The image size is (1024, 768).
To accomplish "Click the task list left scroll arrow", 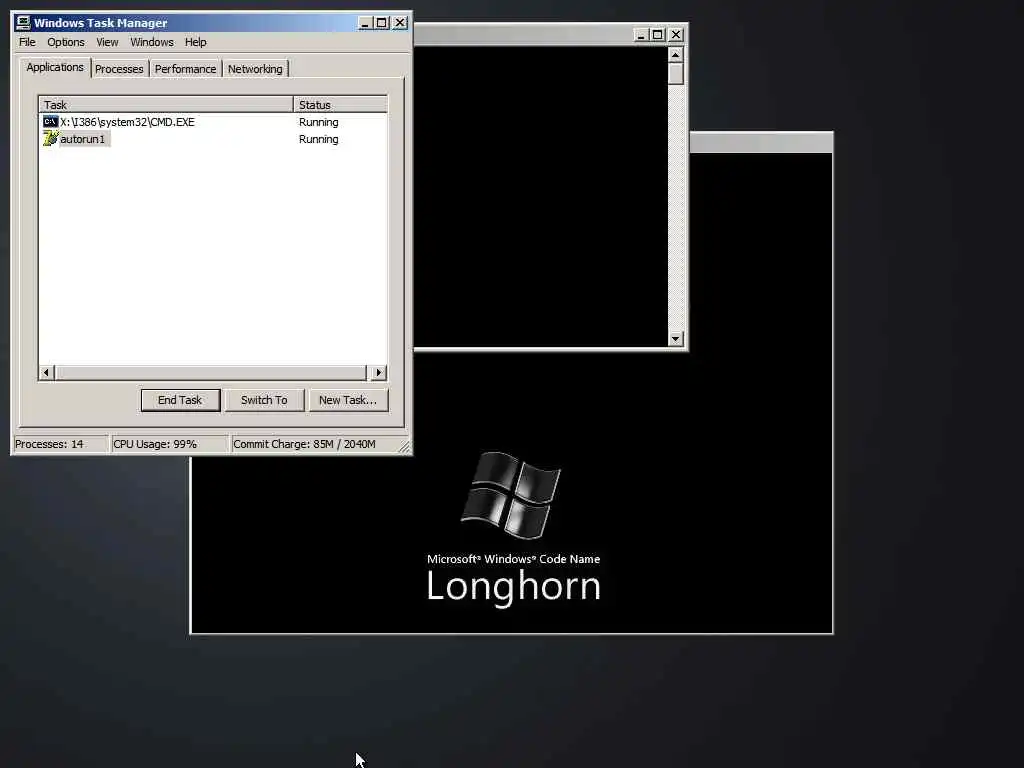I will (46, 373).
